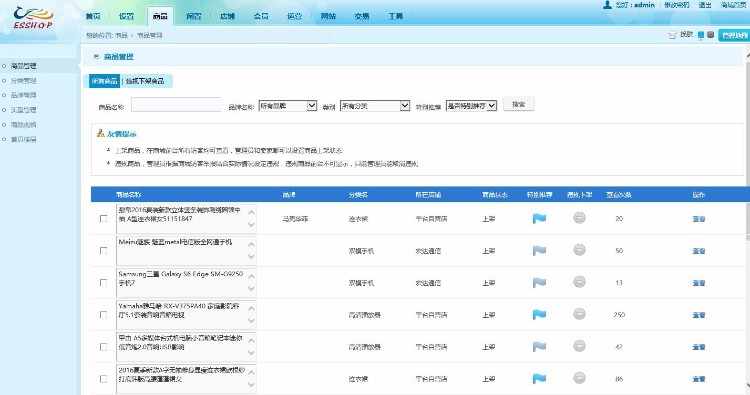Click the product name search input field
The image size is (750, 395).
point(176,105)
